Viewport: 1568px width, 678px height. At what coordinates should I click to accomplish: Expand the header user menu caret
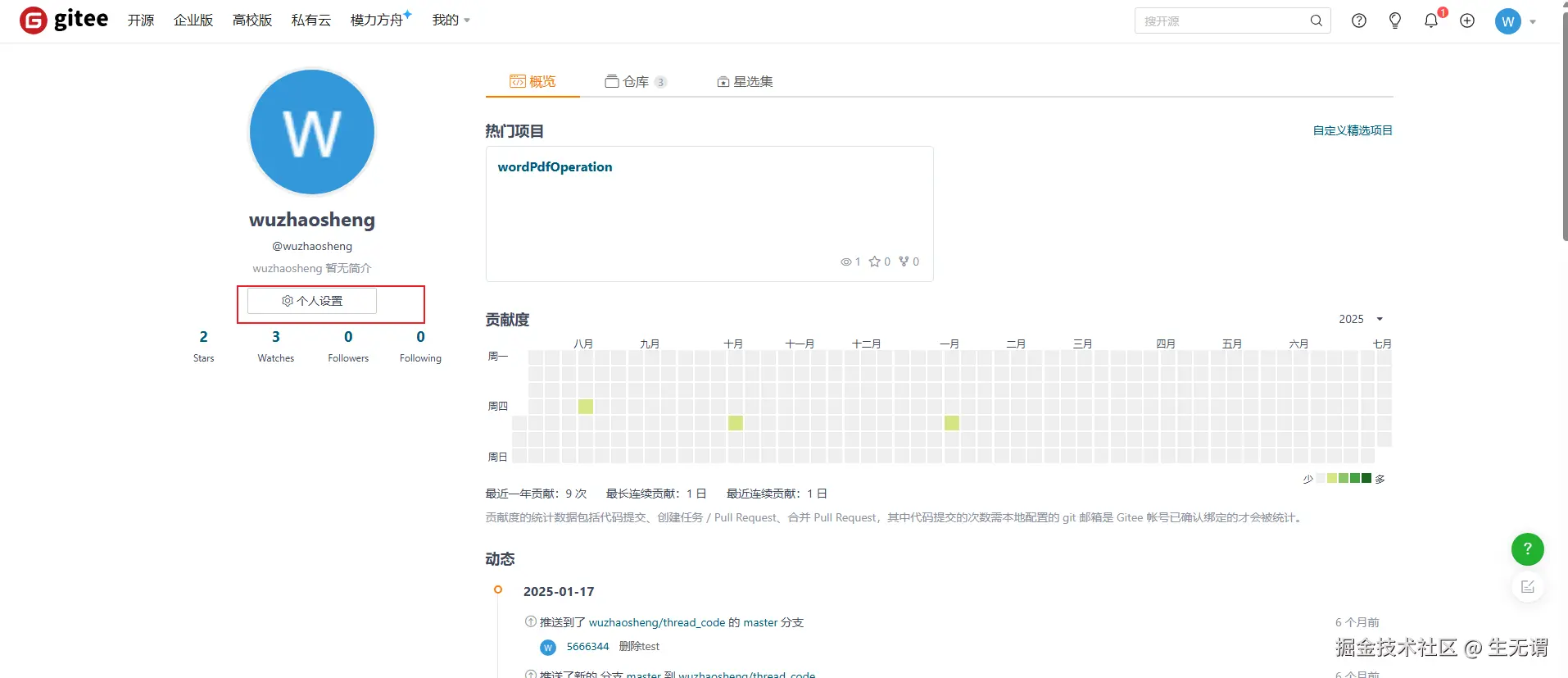tap(1533, 22)
